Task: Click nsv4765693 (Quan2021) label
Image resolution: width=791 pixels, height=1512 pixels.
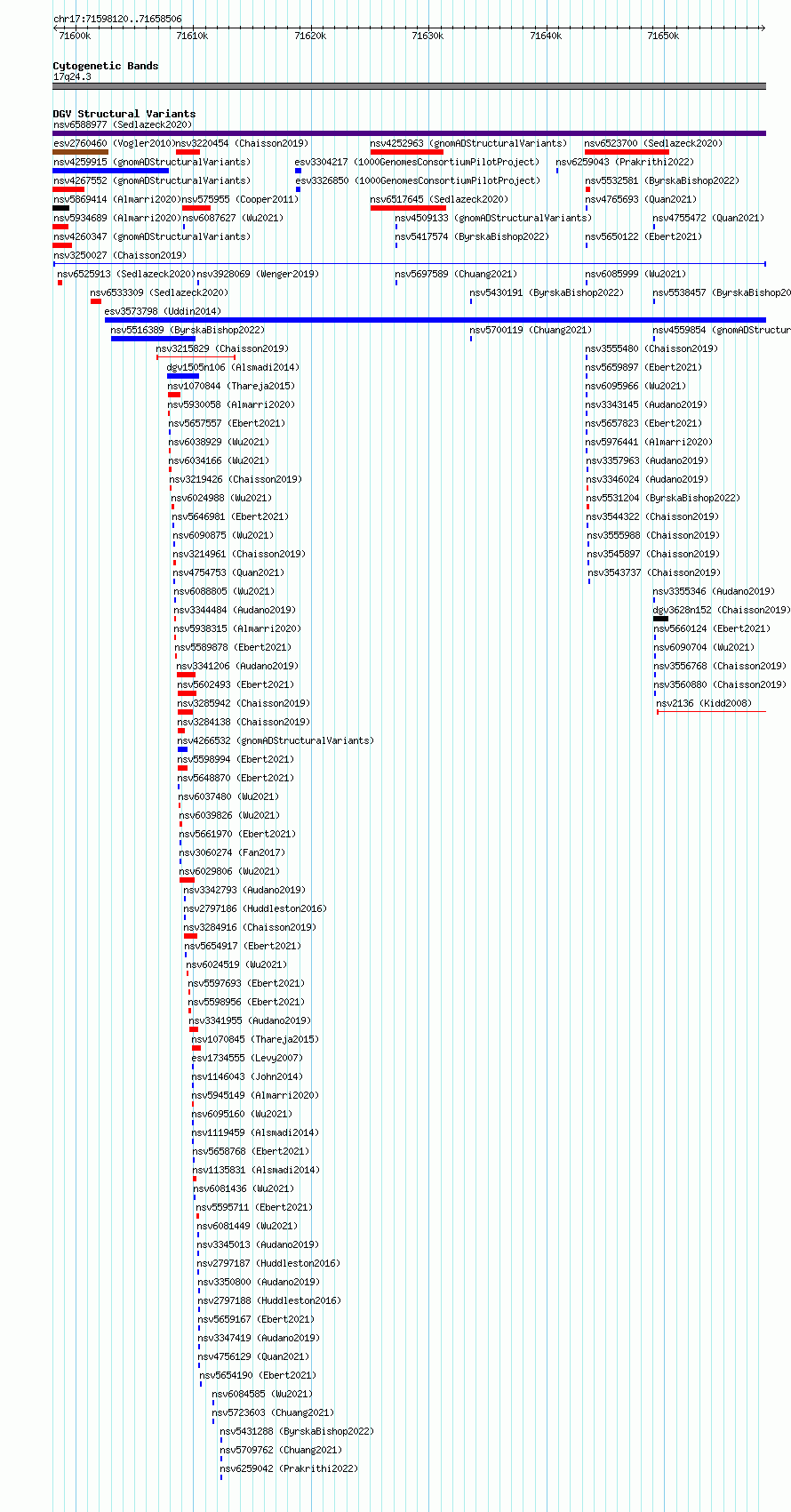Action: [x=641, y=200]
